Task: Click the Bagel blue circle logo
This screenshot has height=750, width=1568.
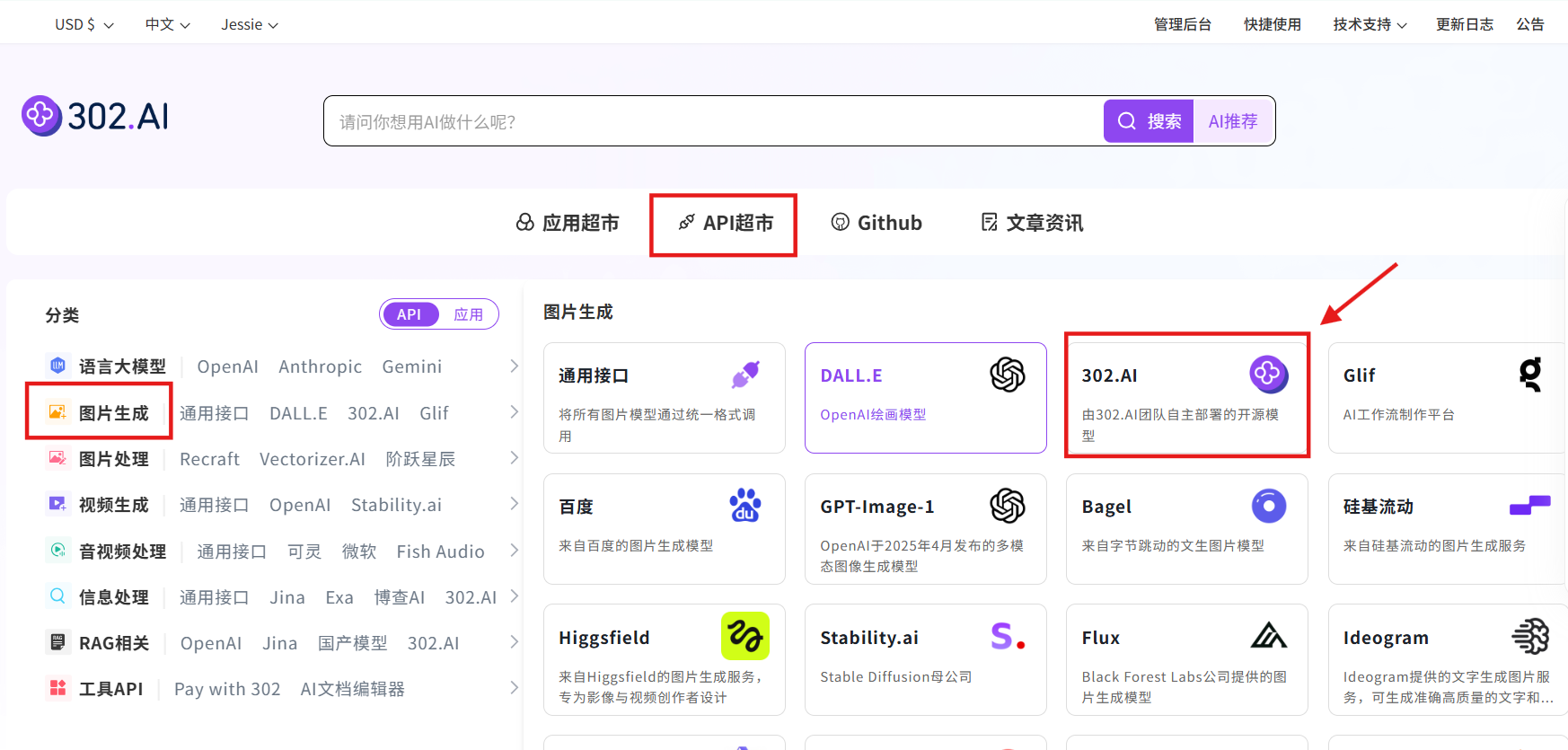Action: click(x=1269, y=506)
